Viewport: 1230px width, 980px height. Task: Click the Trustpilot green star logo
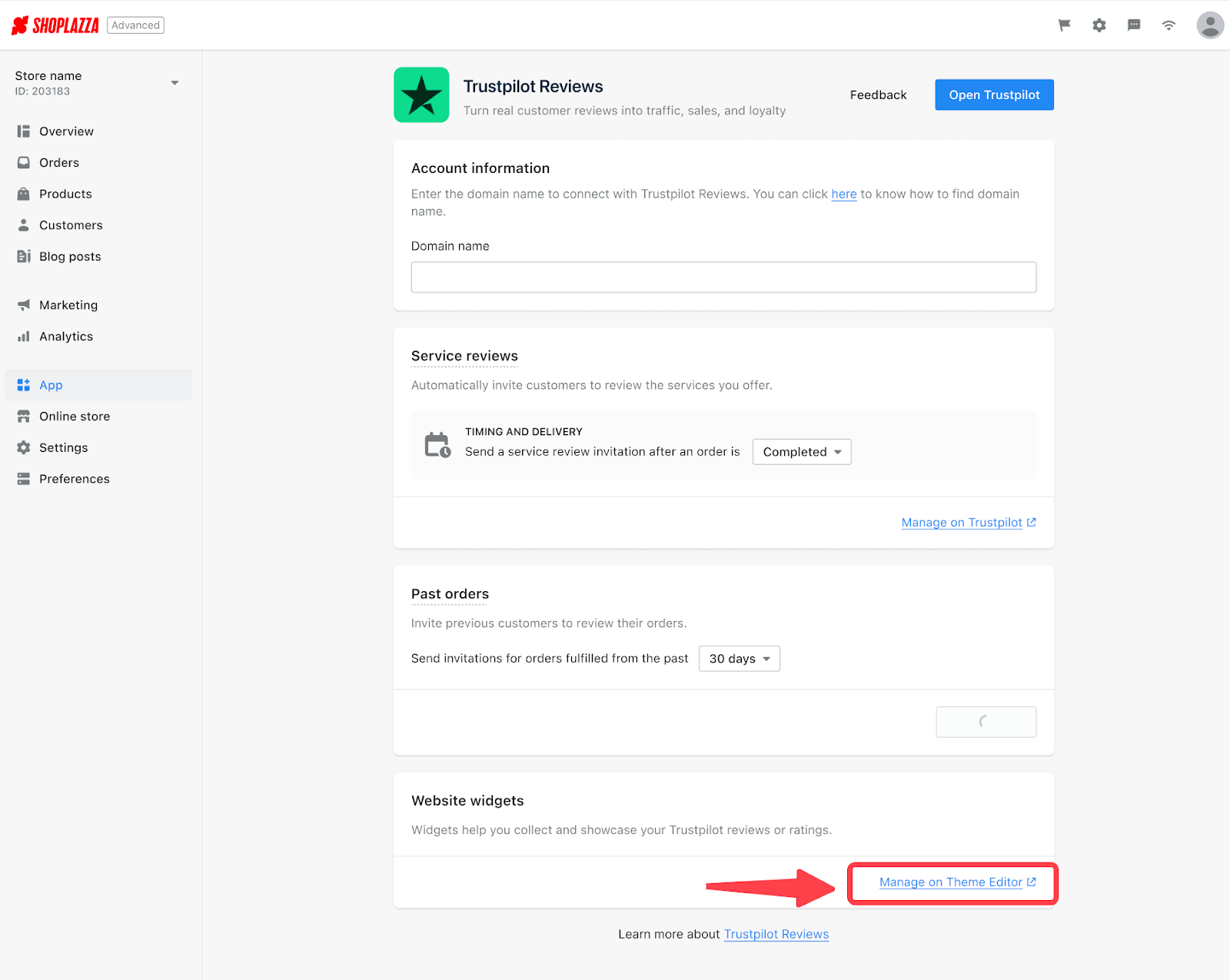tap(421, 95)
